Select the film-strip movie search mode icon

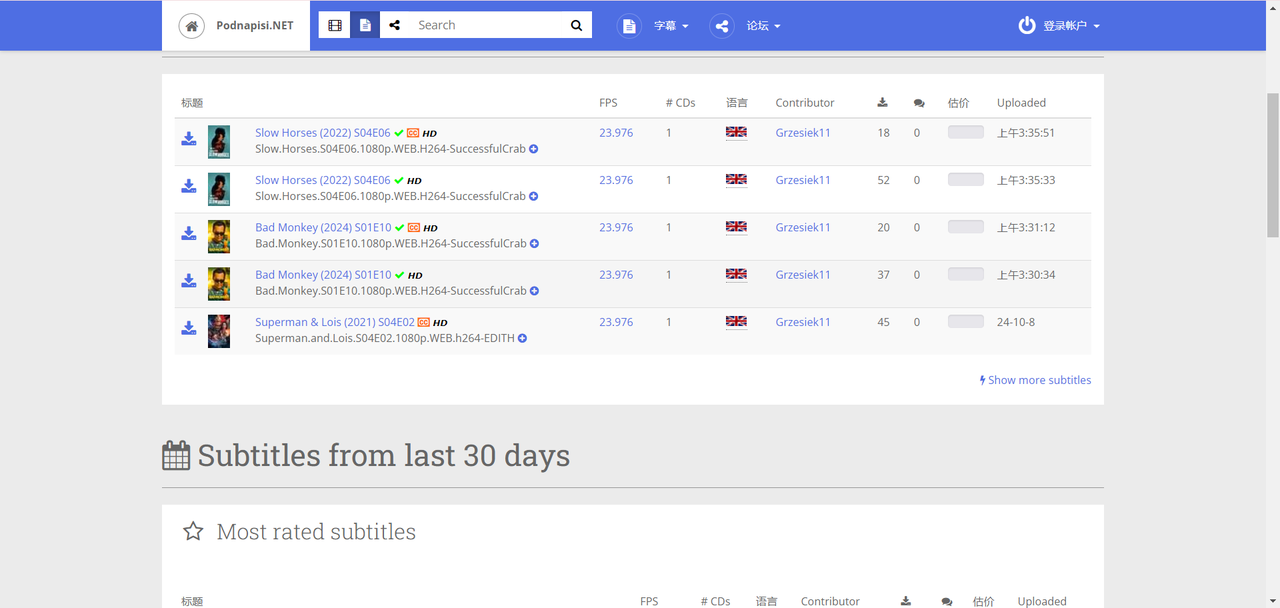335,25
